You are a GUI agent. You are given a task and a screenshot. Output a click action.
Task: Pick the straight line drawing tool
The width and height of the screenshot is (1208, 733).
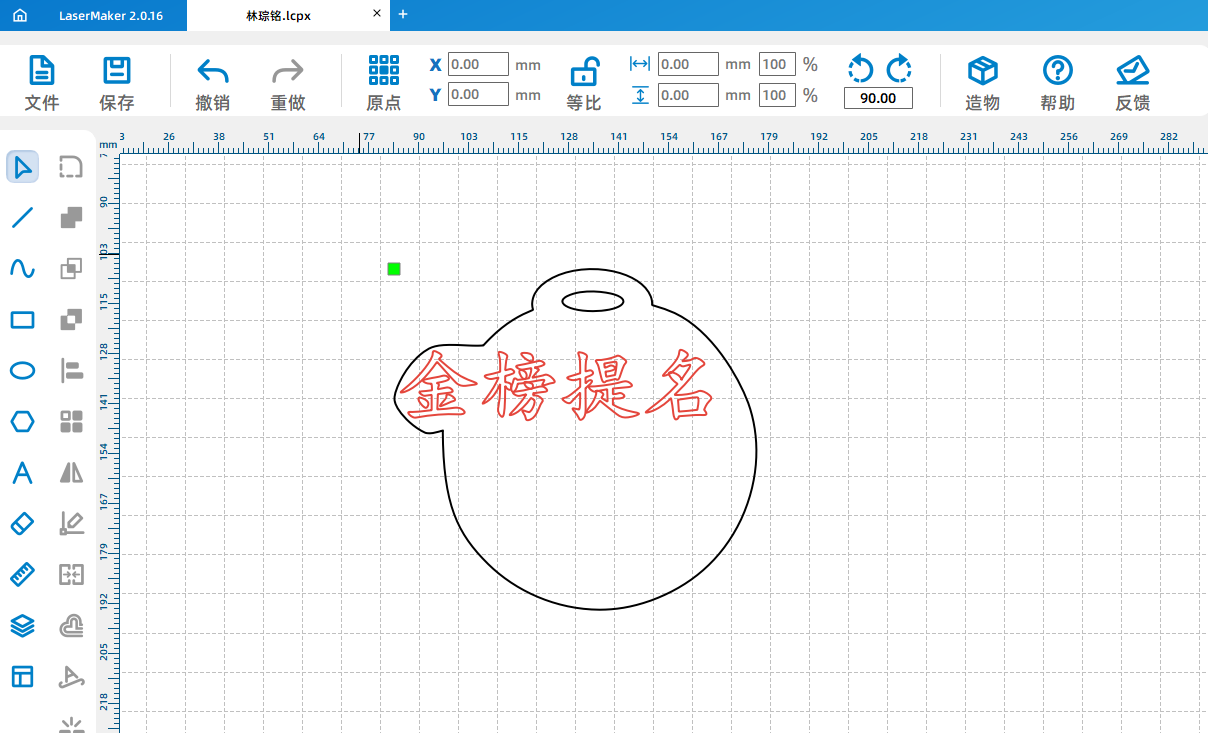(22, 217)
